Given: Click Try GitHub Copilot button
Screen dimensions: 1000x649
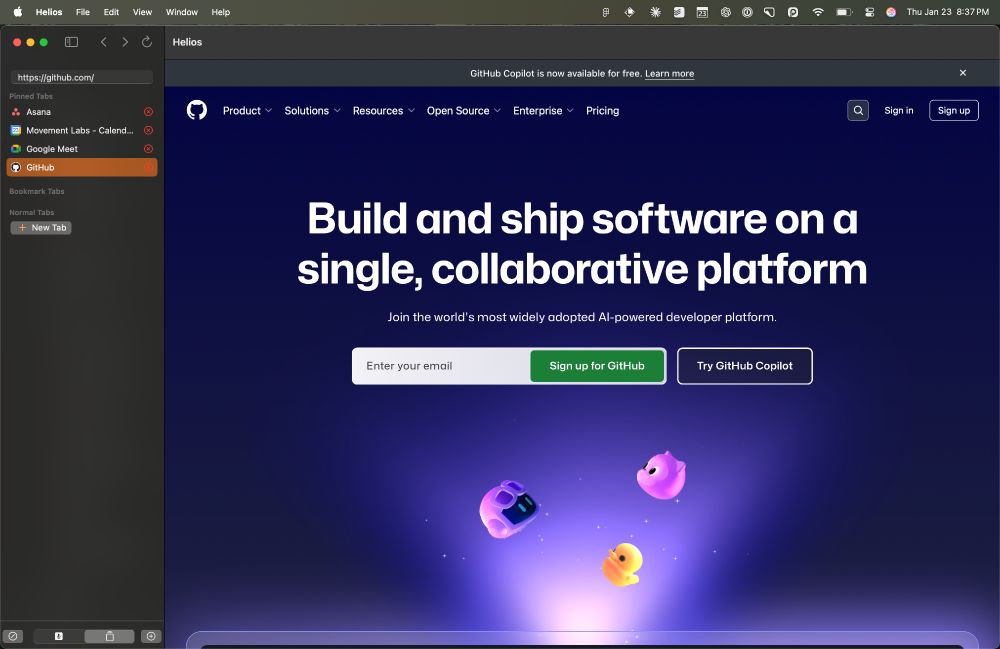Looking at the screenshot, I should pos(744,366).
